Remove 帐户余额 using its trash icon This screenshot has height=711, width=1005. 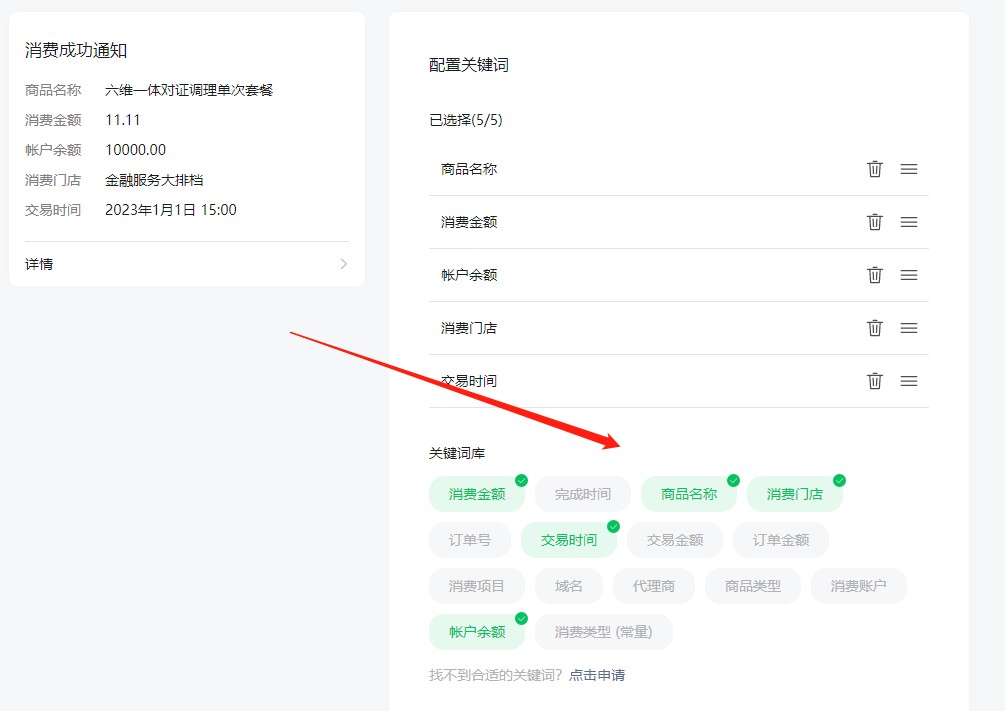(875, 275)
